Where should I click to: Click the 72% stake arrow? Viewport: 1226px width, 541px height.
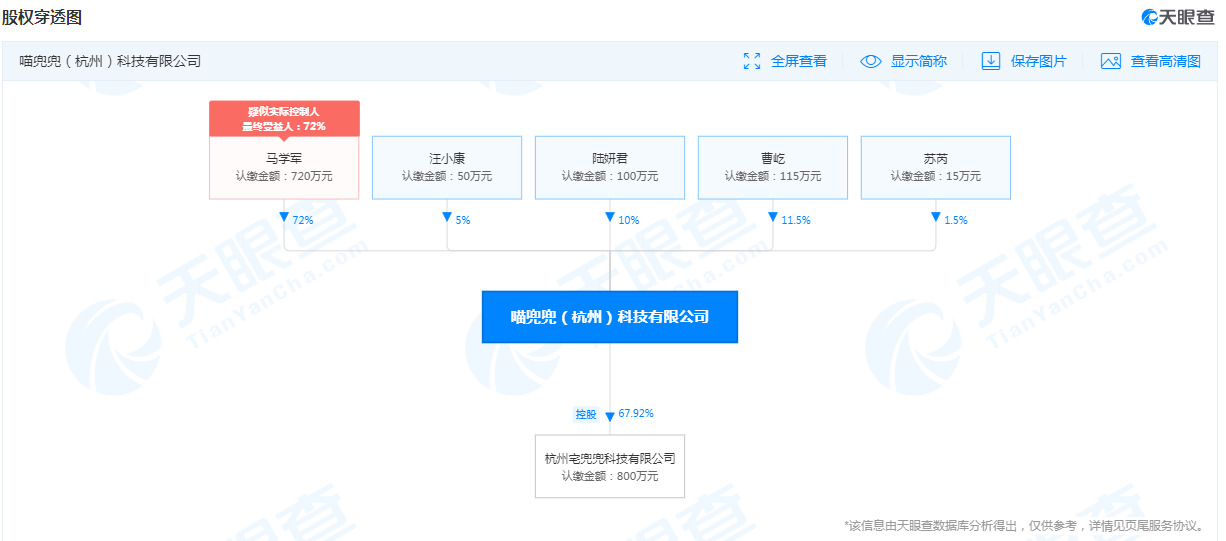pos(284,217)
